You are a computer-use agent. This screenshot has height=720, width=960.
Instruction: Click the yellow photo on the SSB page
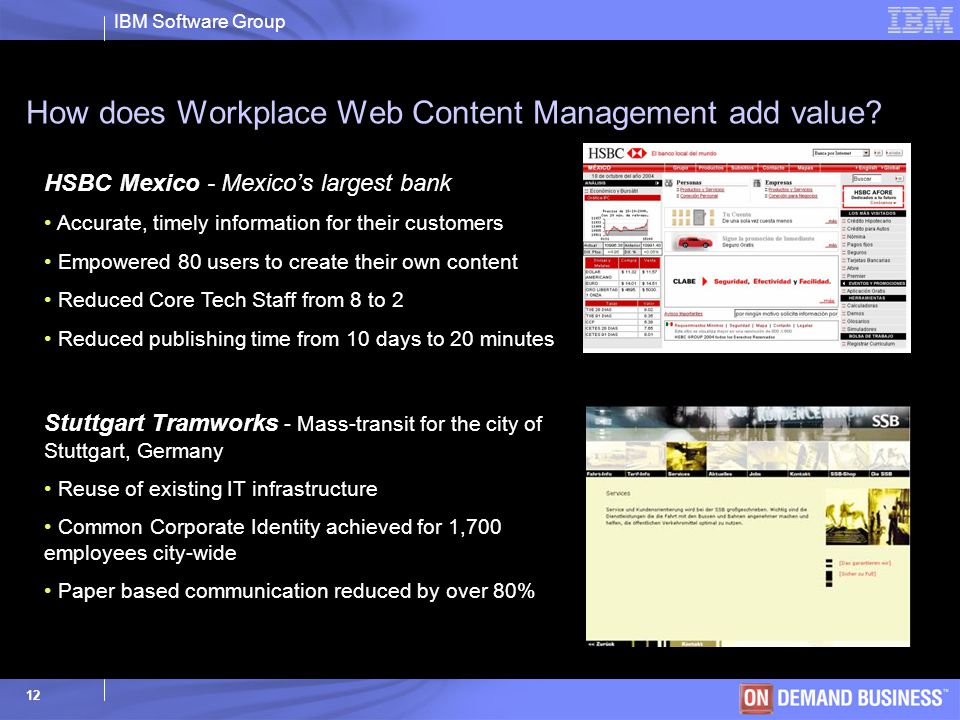[867, 517]
